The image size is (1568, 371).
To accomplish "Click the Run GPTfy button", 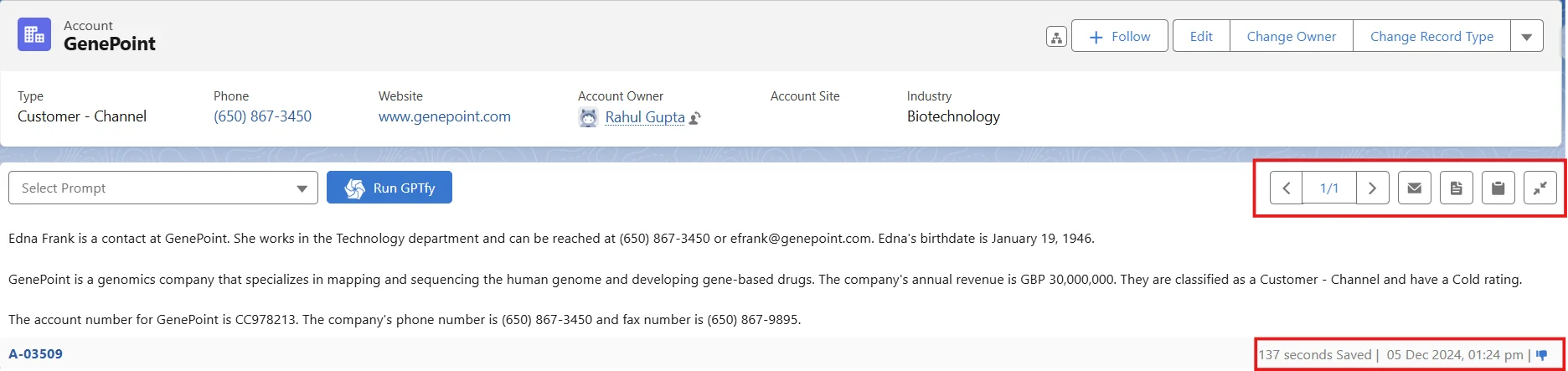I will (x=389, y=188).
